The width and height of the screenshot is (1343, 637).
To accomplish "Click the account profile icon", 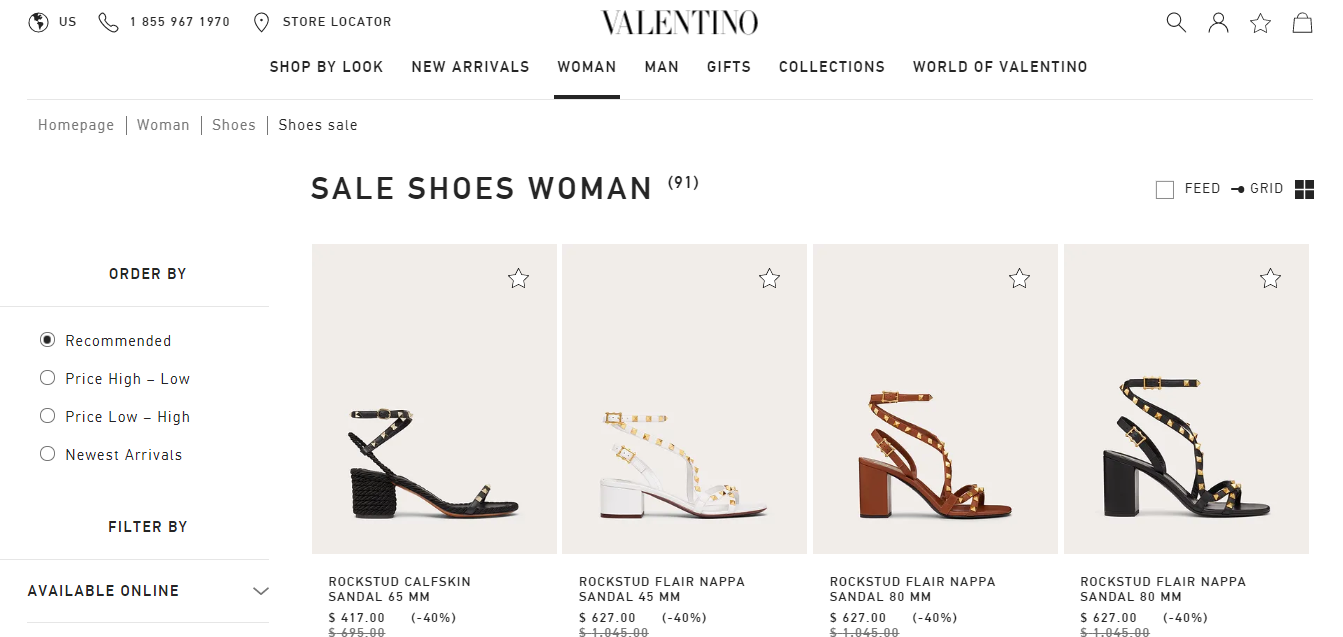I will [1218, 22].
